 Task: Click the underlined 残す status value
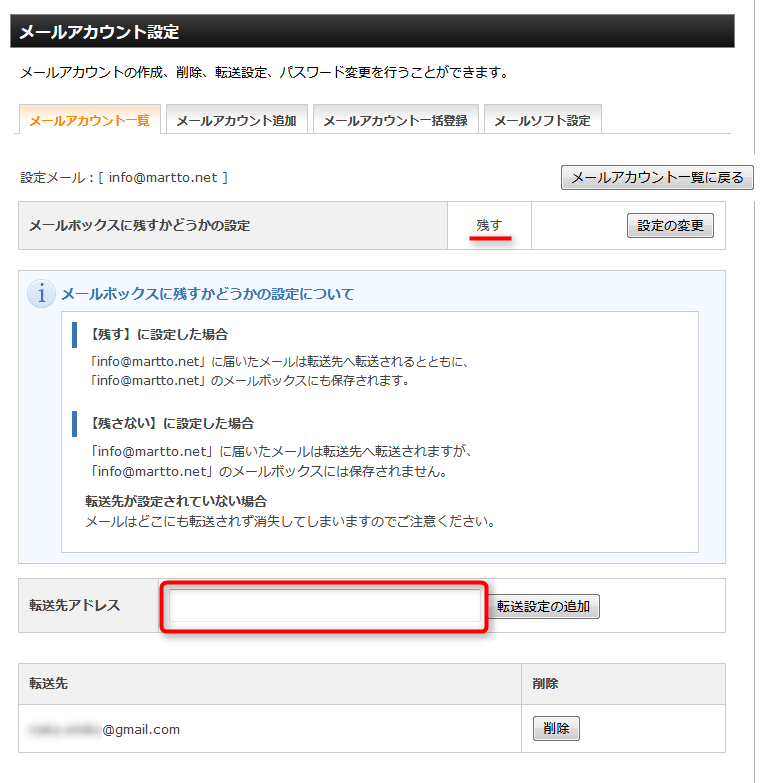pos(489,225)
